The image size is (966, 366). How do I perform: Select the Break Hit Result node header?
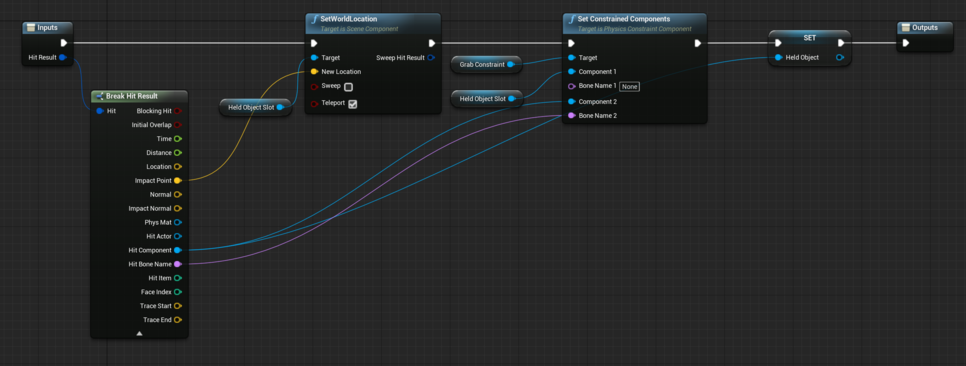click(139, 96)
